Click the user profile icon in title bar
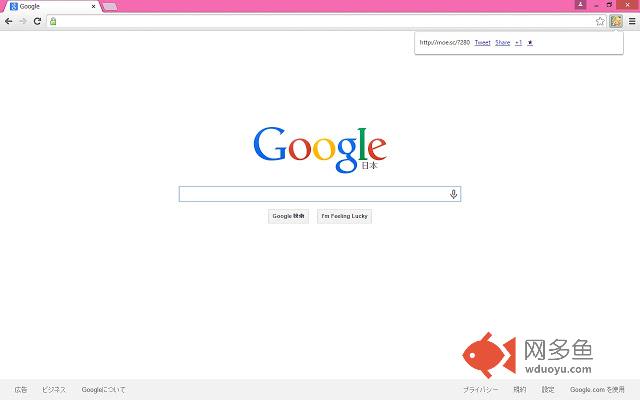Screen dimensions: 640x400 (581, 5)
